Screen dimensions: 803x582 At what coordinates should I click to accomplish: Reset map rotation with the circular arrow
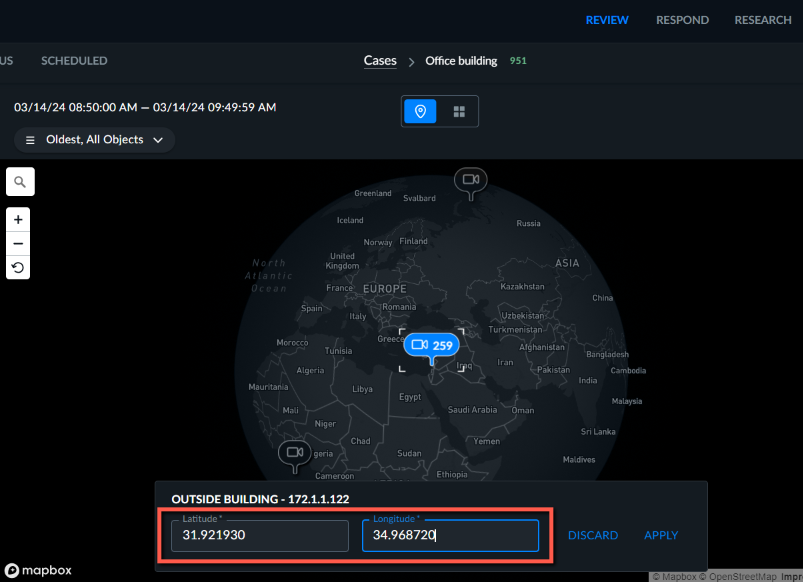tap(18, 267)
